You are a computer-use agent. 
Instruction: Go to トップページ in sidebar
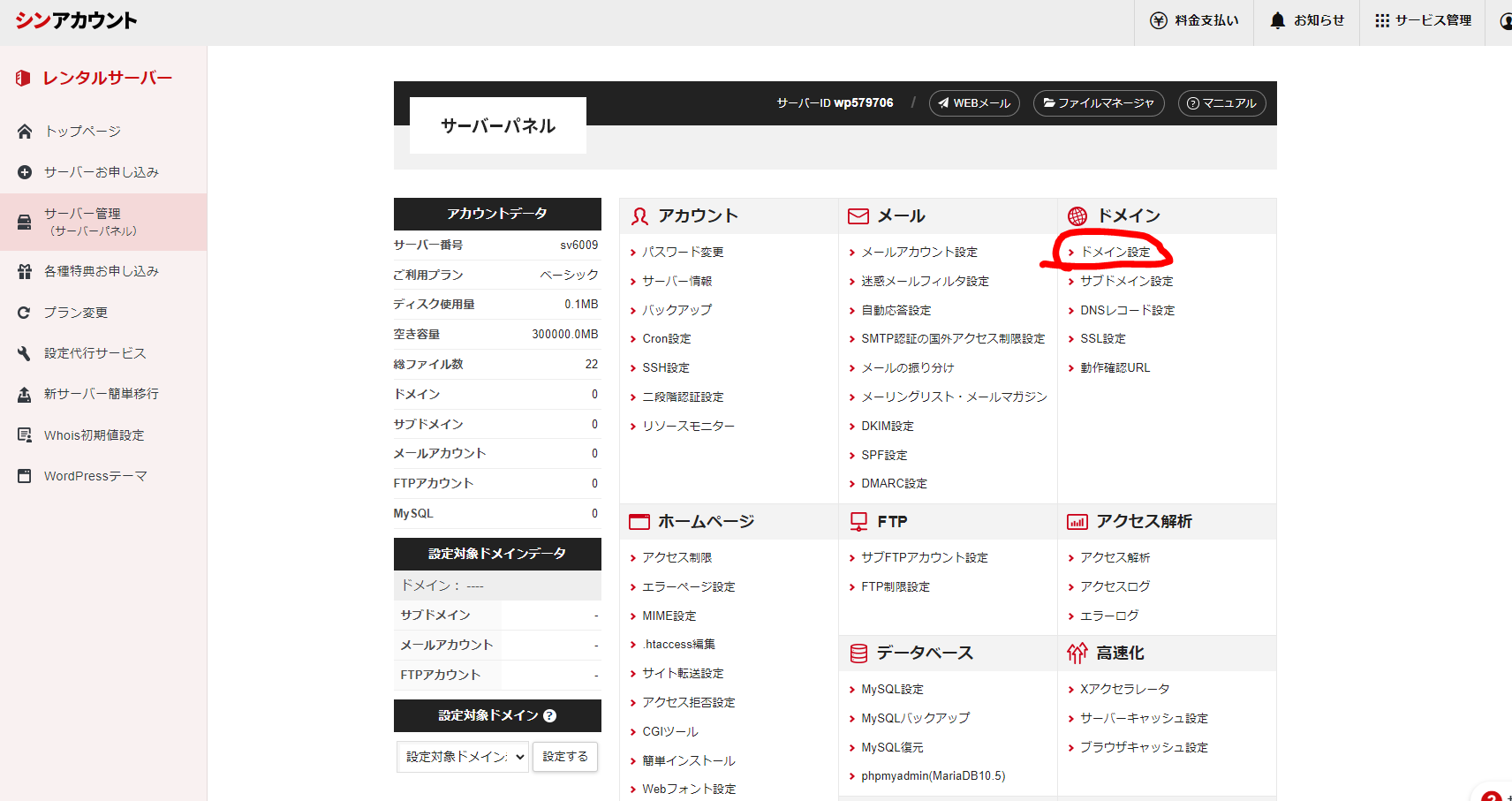[83, 132]
